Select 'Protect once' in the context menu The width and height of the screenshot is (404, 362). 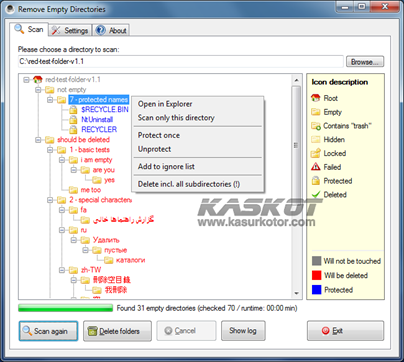click(198, 135)
